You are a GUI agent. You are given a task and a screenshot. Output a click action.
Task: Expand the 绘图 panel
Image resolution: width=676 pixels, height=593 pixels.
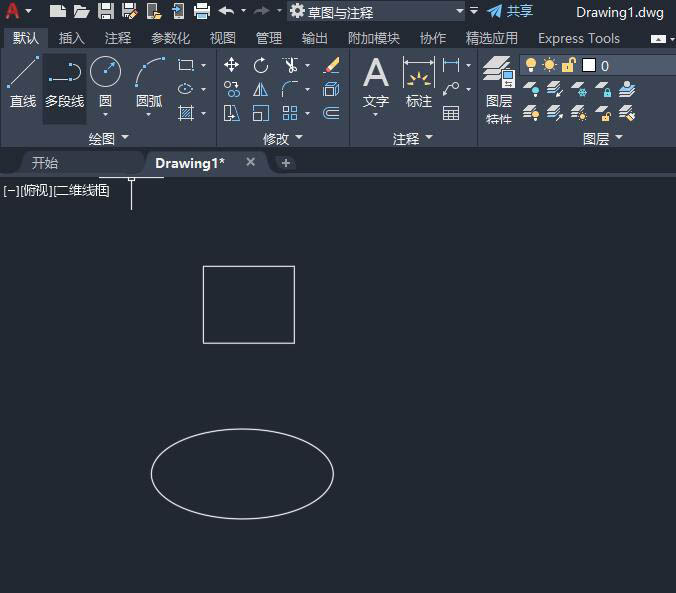[109, 138]
